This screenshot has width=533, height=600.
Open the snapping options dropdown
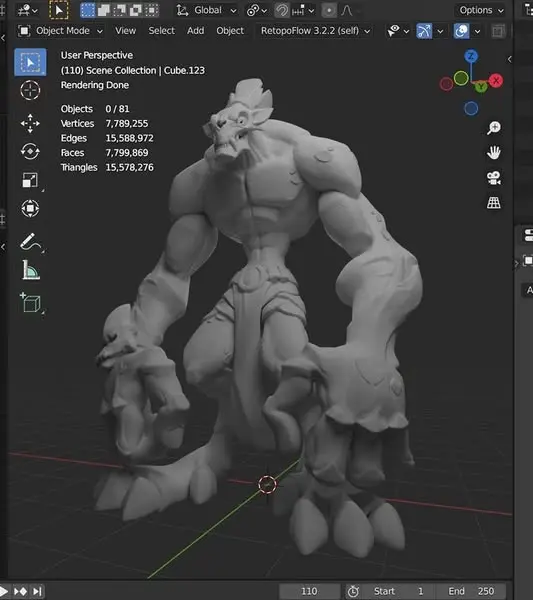(303, 10)
